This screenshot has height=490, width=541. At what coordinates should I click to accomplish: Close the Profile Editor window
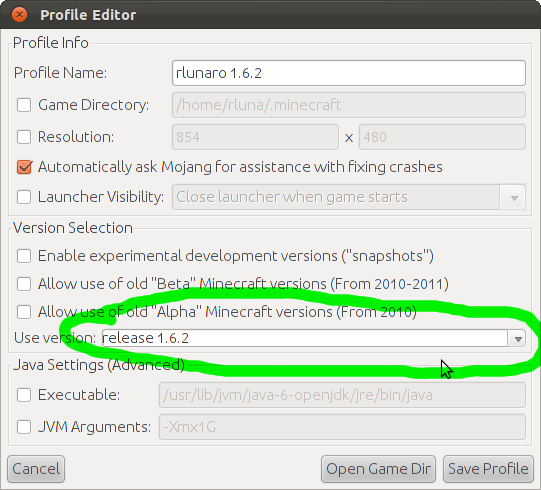coord(19,14)
